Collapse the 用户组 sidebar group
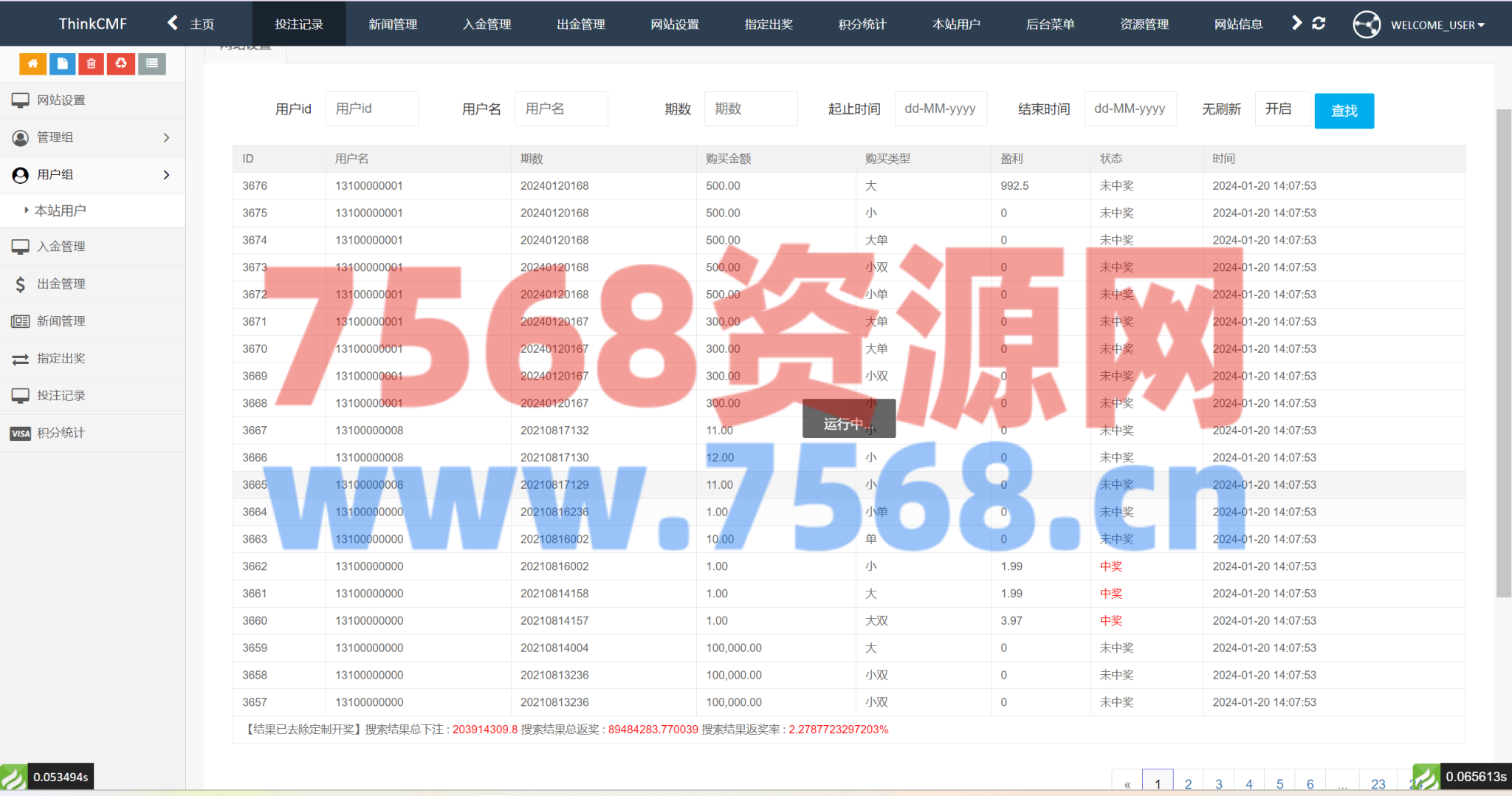Image resolution: width=1512 pixels, height=796 pixels. tap(92, 175)
